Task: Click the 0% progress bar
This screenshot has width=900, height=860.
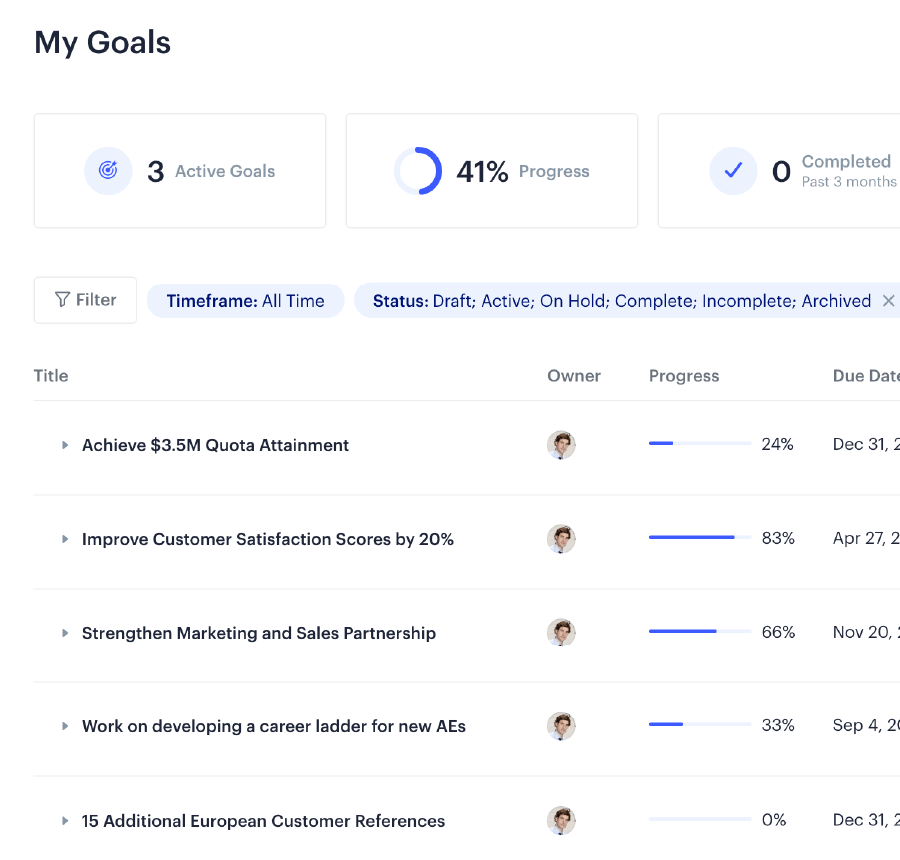Action: pyautogui.click(x=700, y=819)
